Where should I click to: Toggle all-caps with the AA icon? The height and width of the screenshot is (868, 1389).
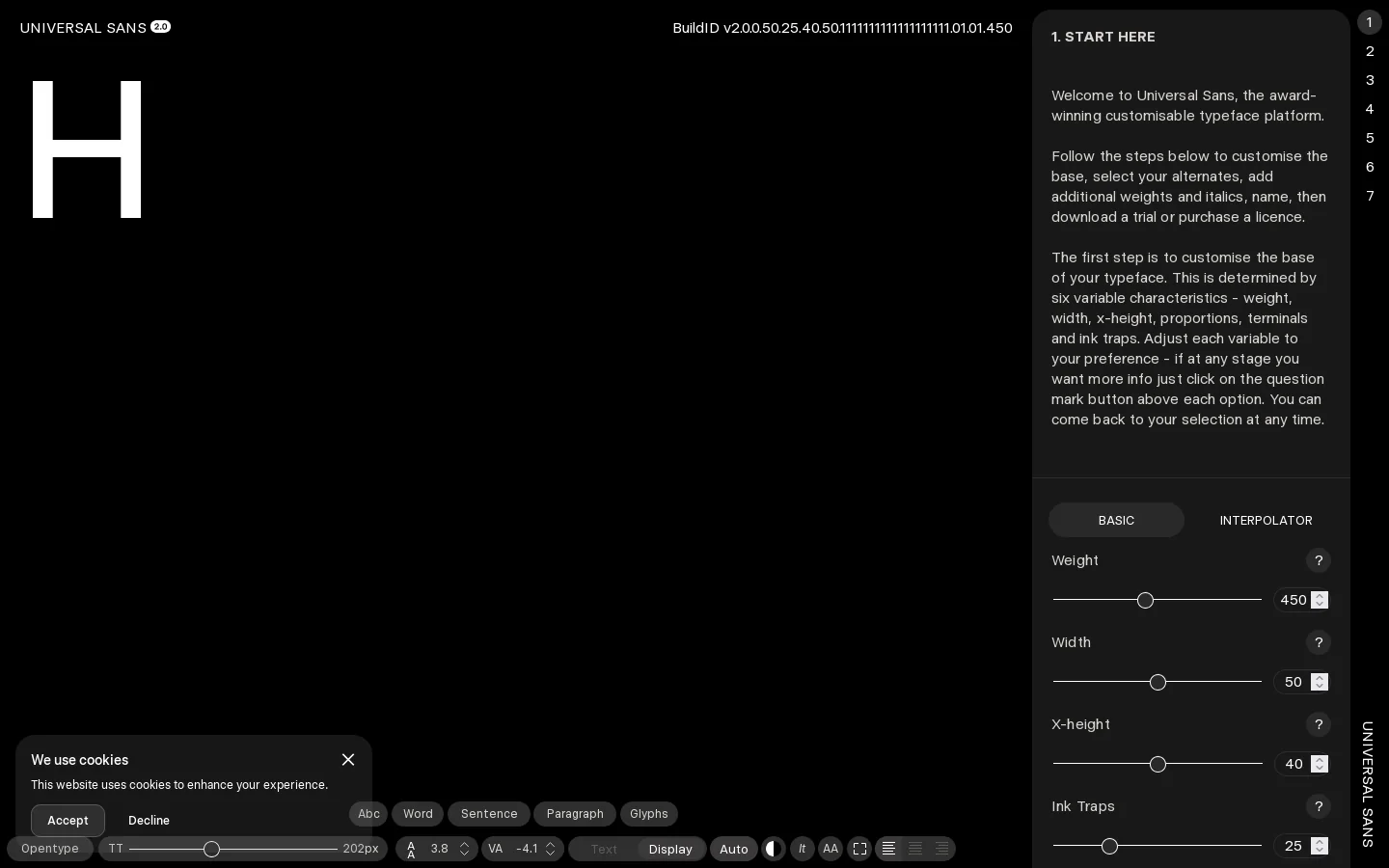(x=831, y=849)
